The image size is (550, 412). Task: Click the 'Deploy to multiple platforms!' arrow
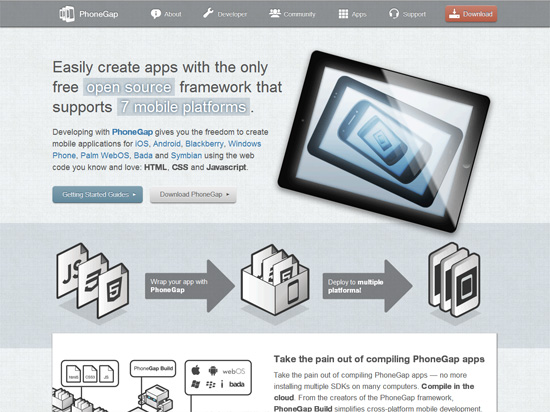click(x=367, y=286)
